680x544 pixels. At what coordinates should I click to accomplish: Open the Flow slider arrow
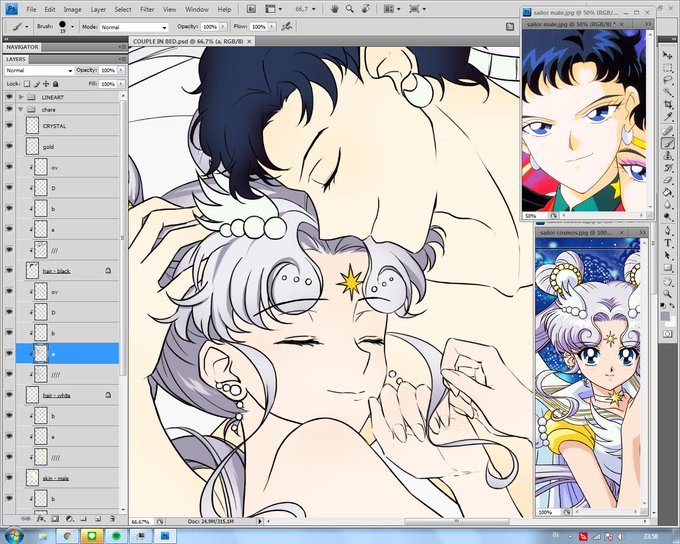(272, 27)
